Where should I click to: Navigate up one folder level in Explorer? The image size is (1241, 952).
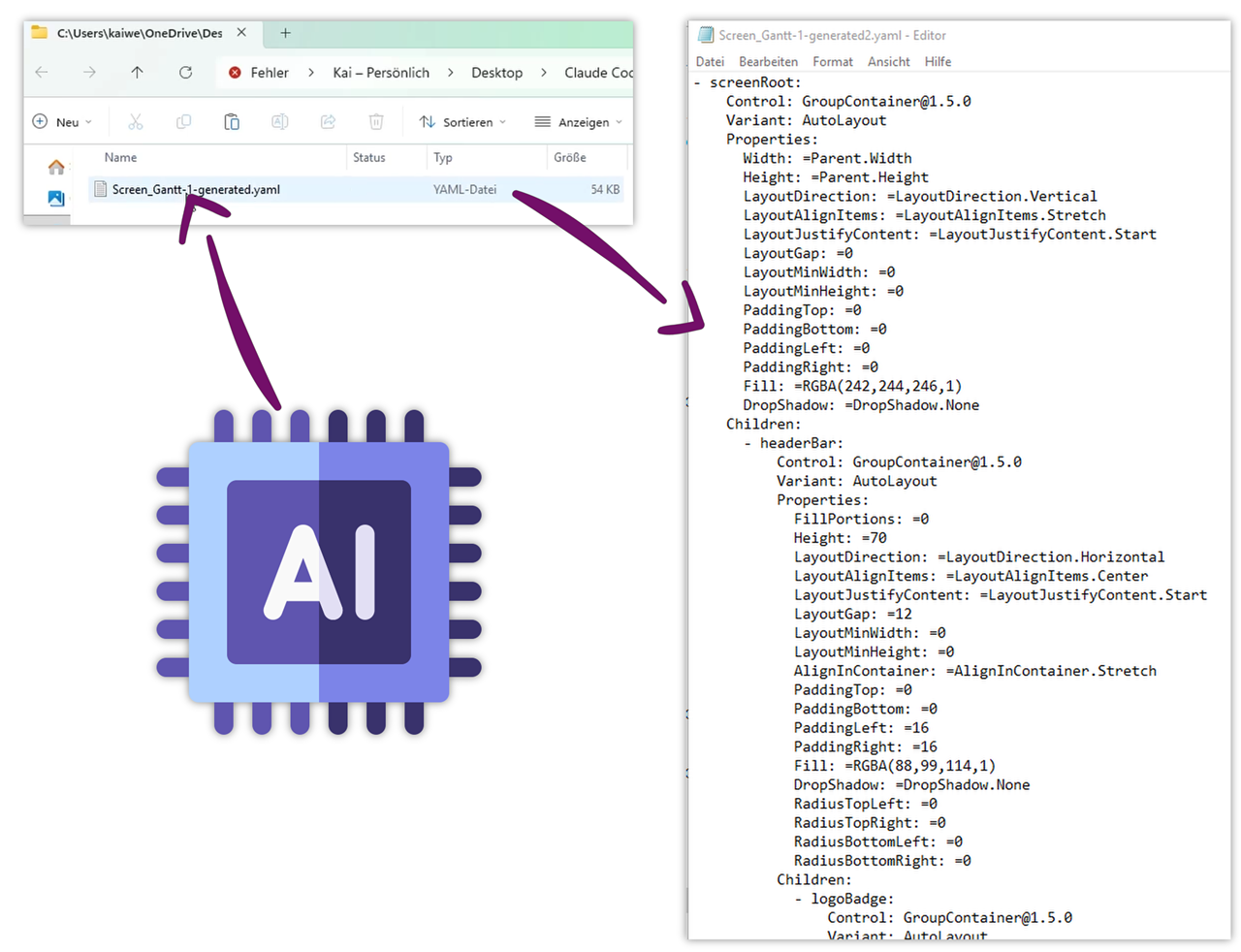click(x=137, y=73)
